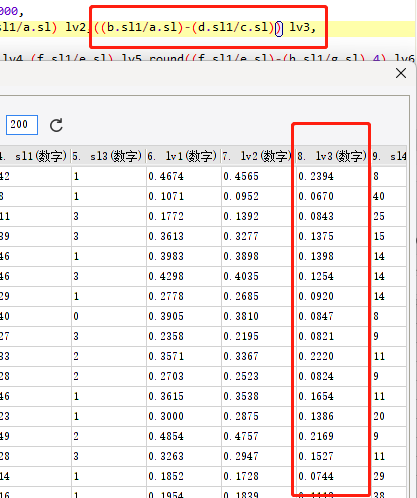Click the (d.sl1/c.sl) expression in SQL editor
This screenshot has height=498, width=417.
233,27
